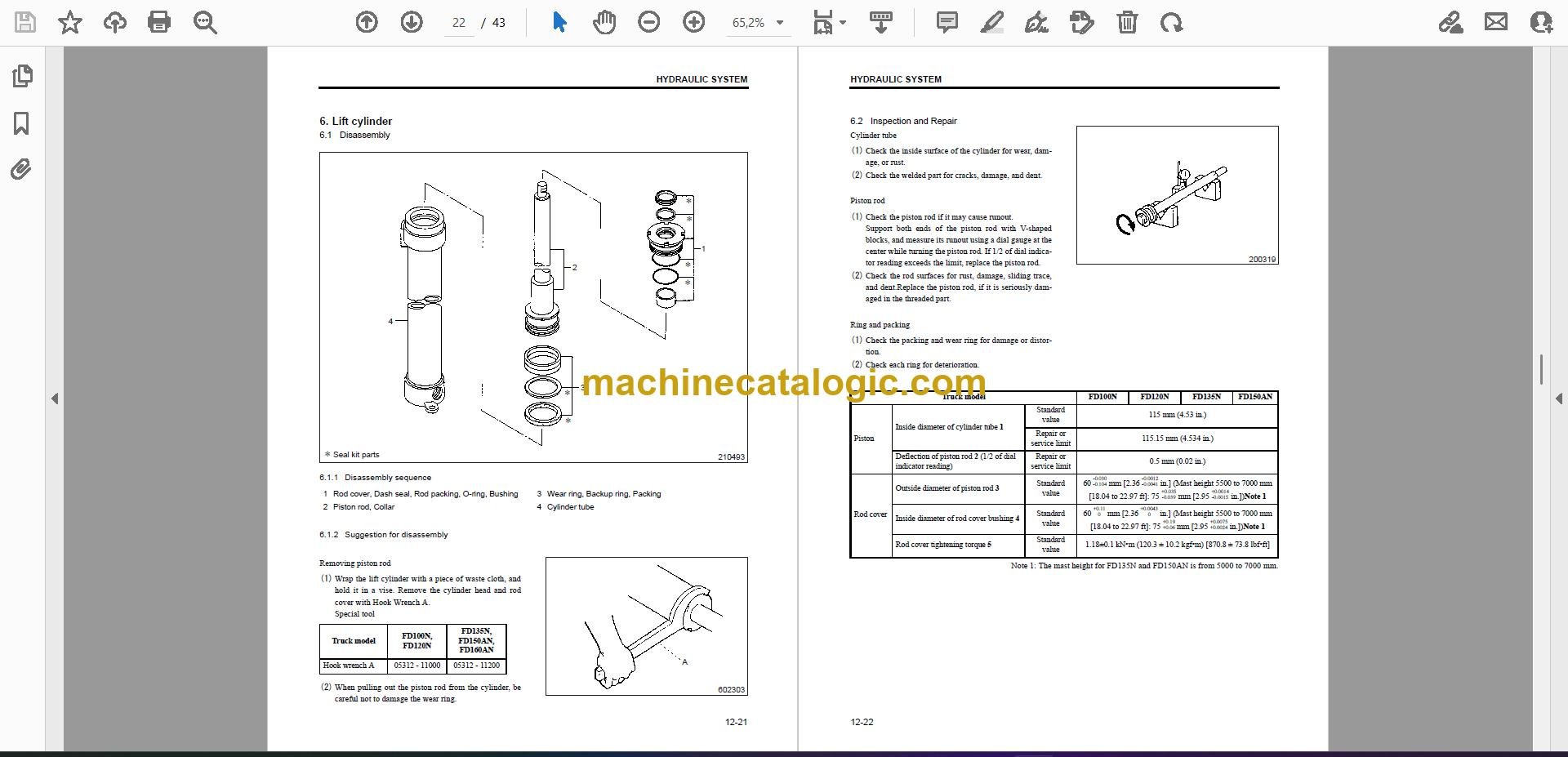Click the "6. Lift cylinder" heading

[x=355, y=121]
